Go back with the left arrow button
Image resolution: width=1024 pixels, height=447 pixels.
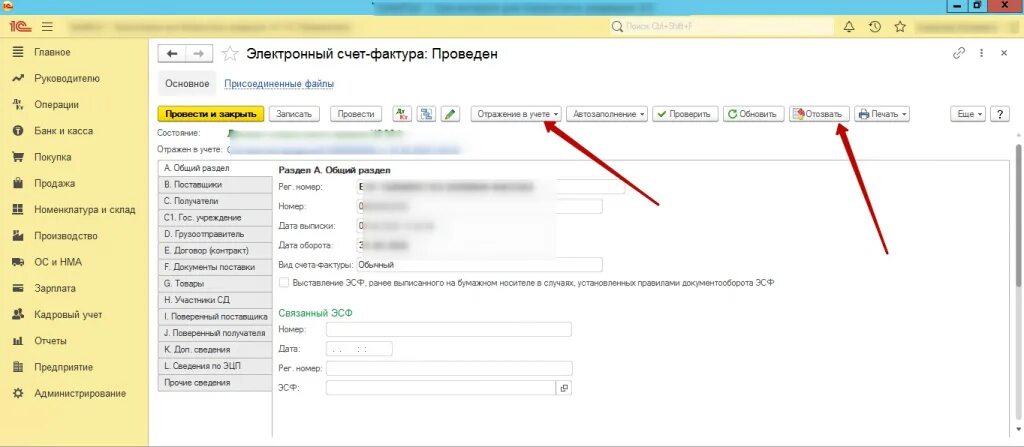coord(172,54)
